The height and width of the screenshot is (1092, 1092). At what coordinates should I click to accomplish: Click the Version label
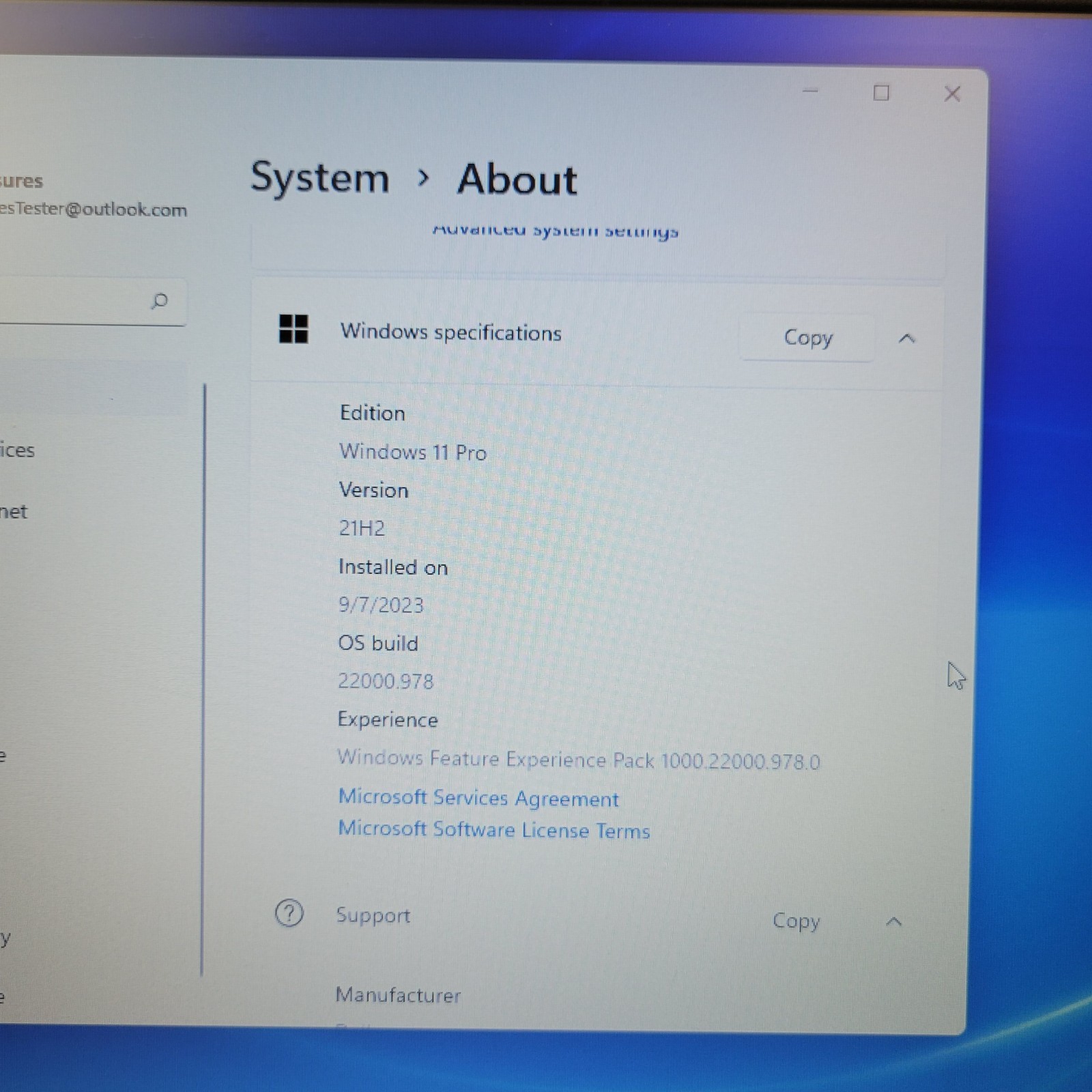click(373, 490)
